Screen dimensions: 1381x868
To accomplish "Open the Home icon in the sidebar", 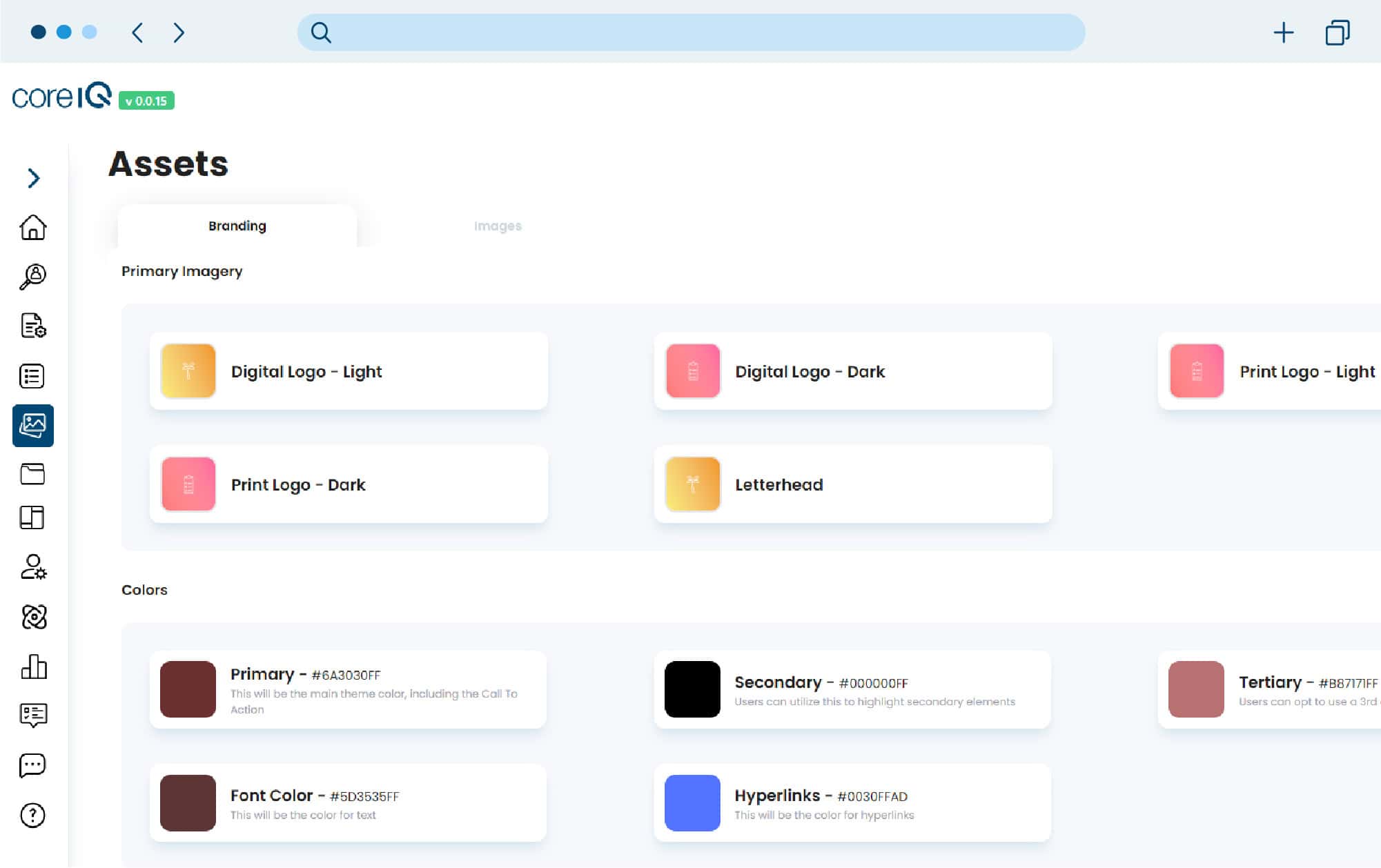I will coord(33,227).
